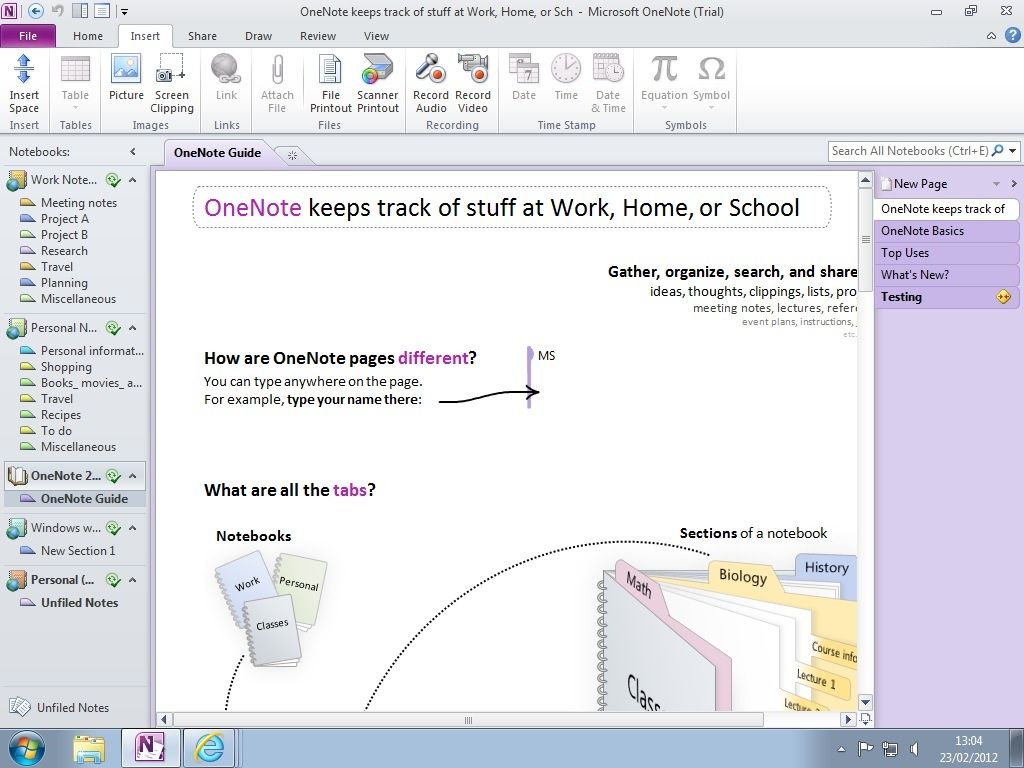Insert a Scanner Printout
The height and width of the screenshot is (768, 1024).
coord(377,84)
